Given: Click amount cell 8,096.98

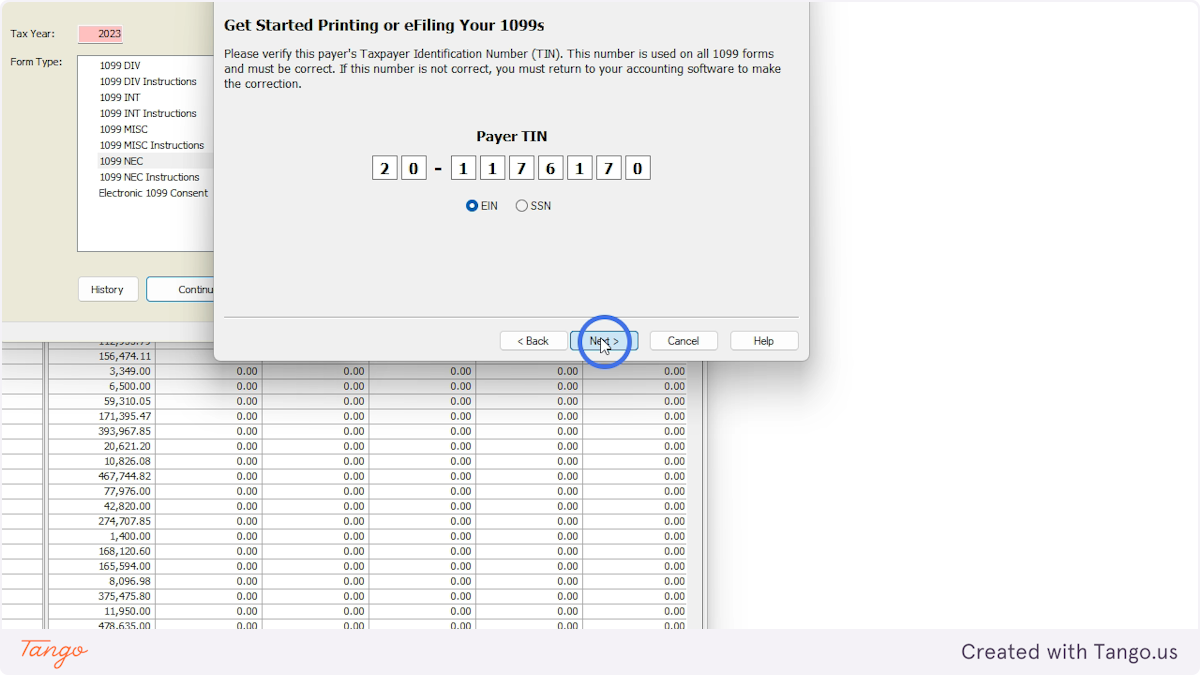Looking at the screenshot, I should click(101, 581).
